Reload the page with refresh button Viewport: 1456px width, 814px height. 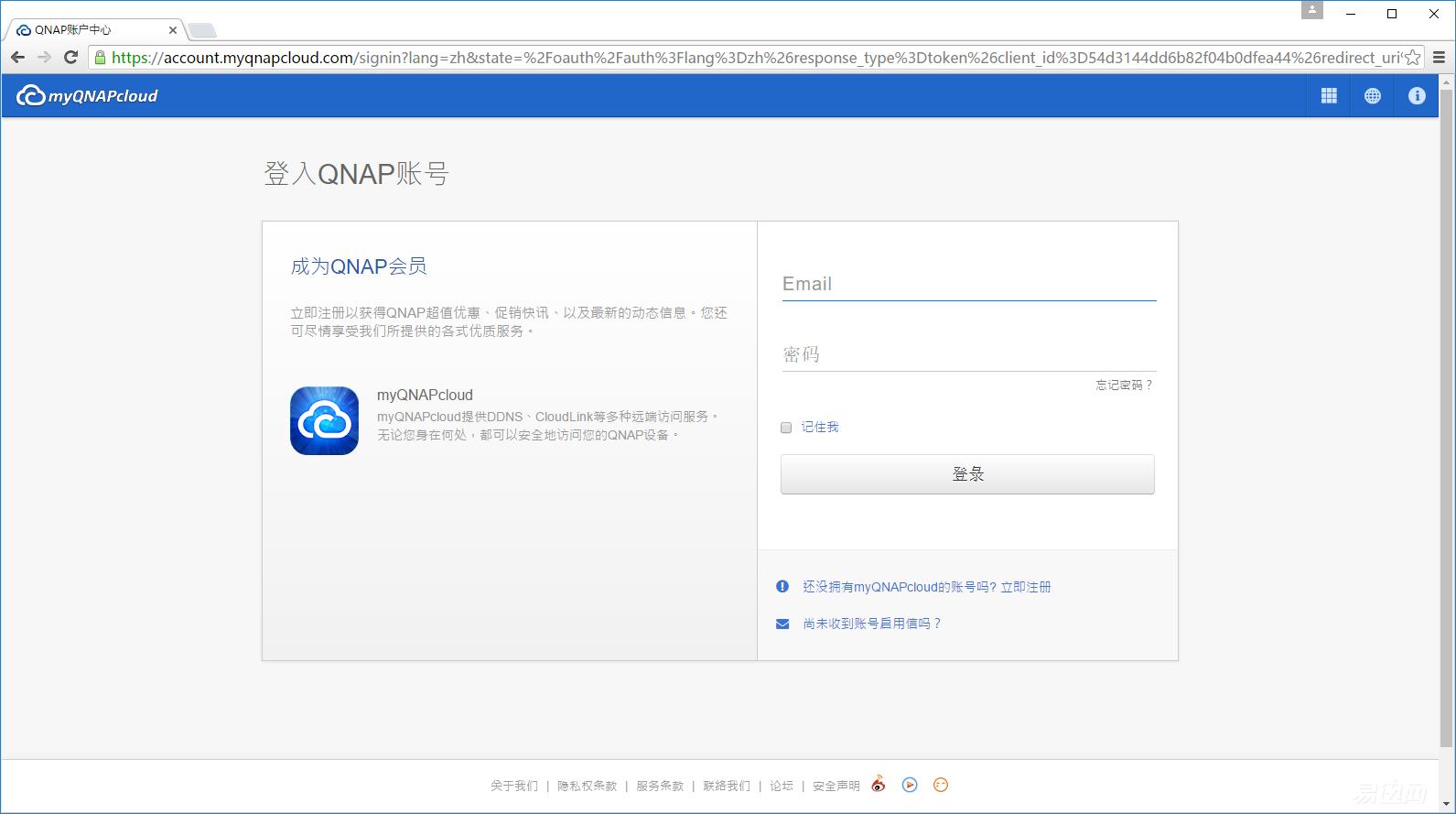(70, 58)
